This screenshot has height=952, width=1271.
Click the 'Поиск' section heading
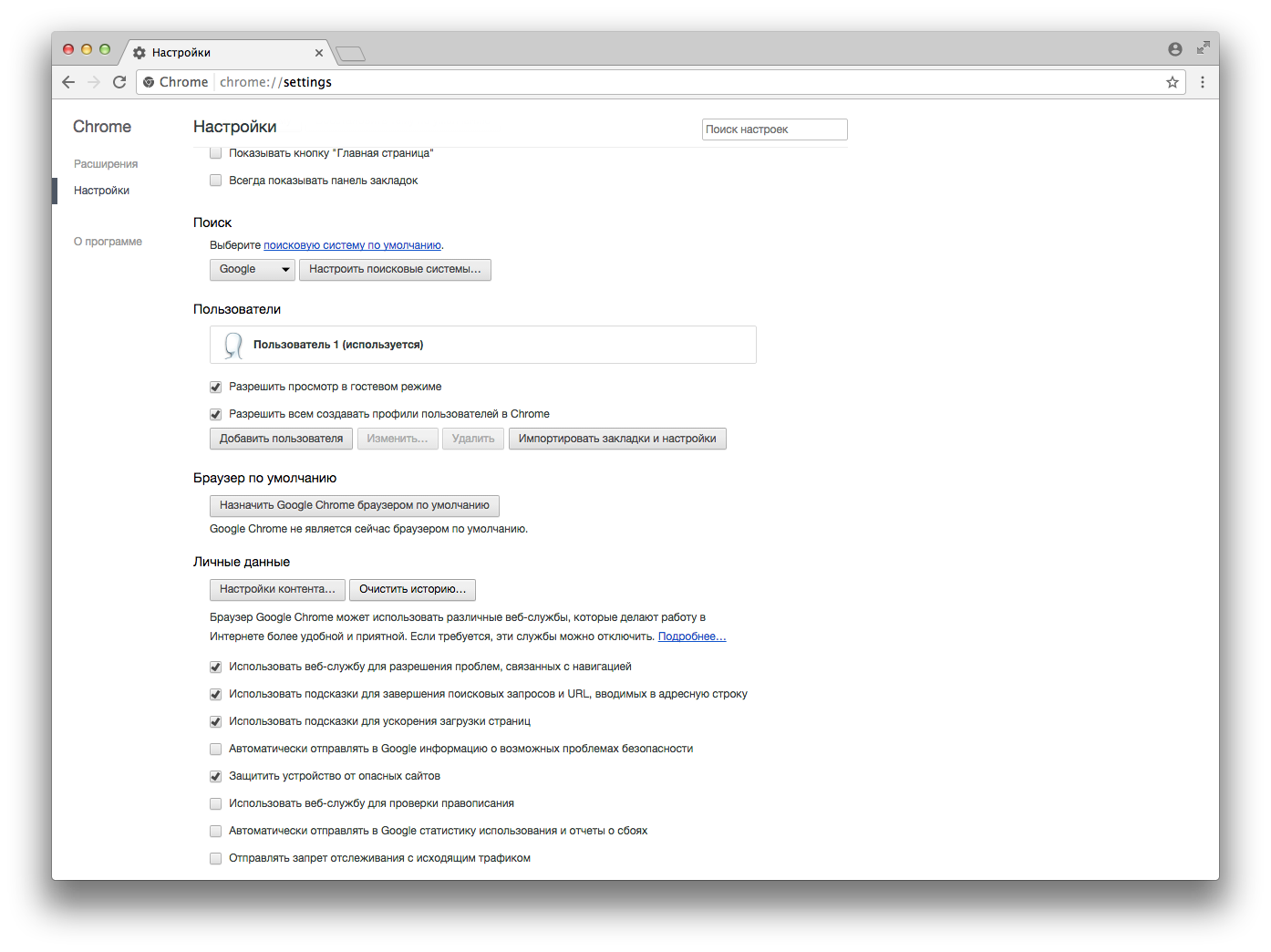(212, 222)
